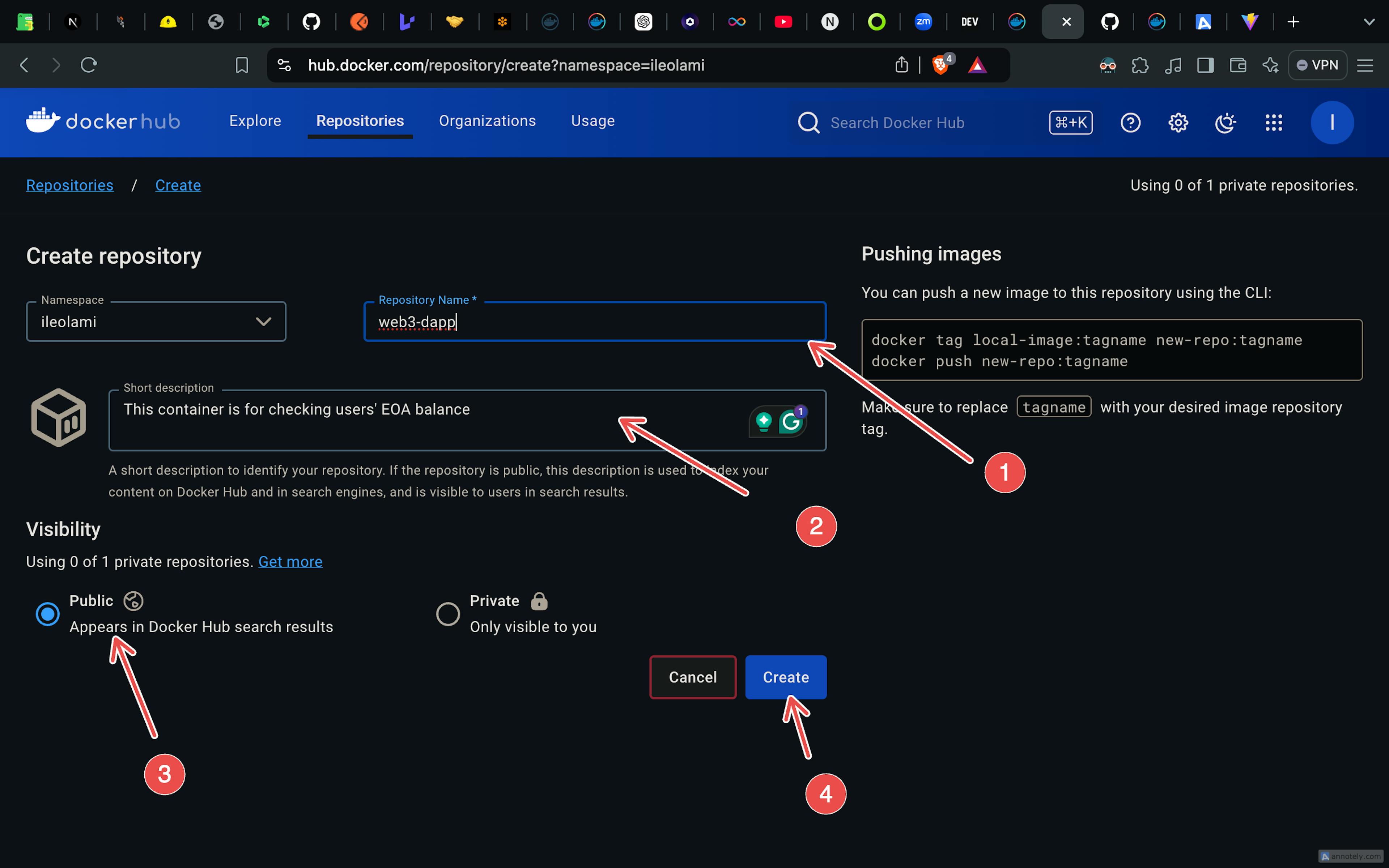Click the Repository Name input field

pos(595,322)
